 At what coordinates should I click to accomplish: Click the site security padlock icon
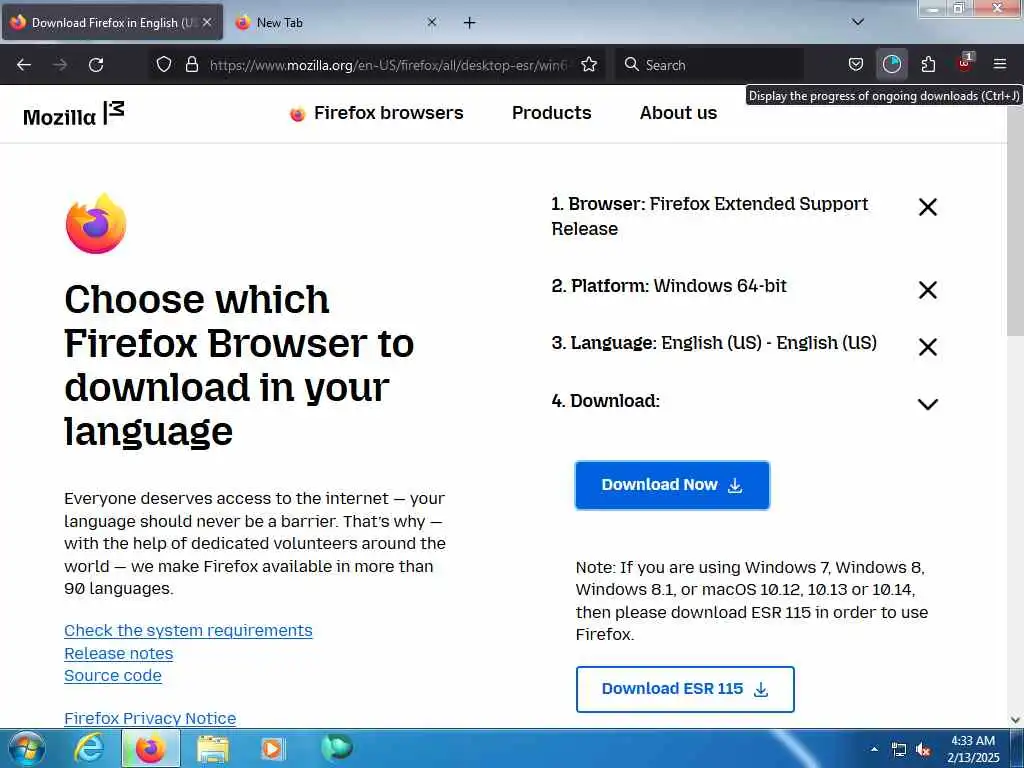[x=191, y=64]
